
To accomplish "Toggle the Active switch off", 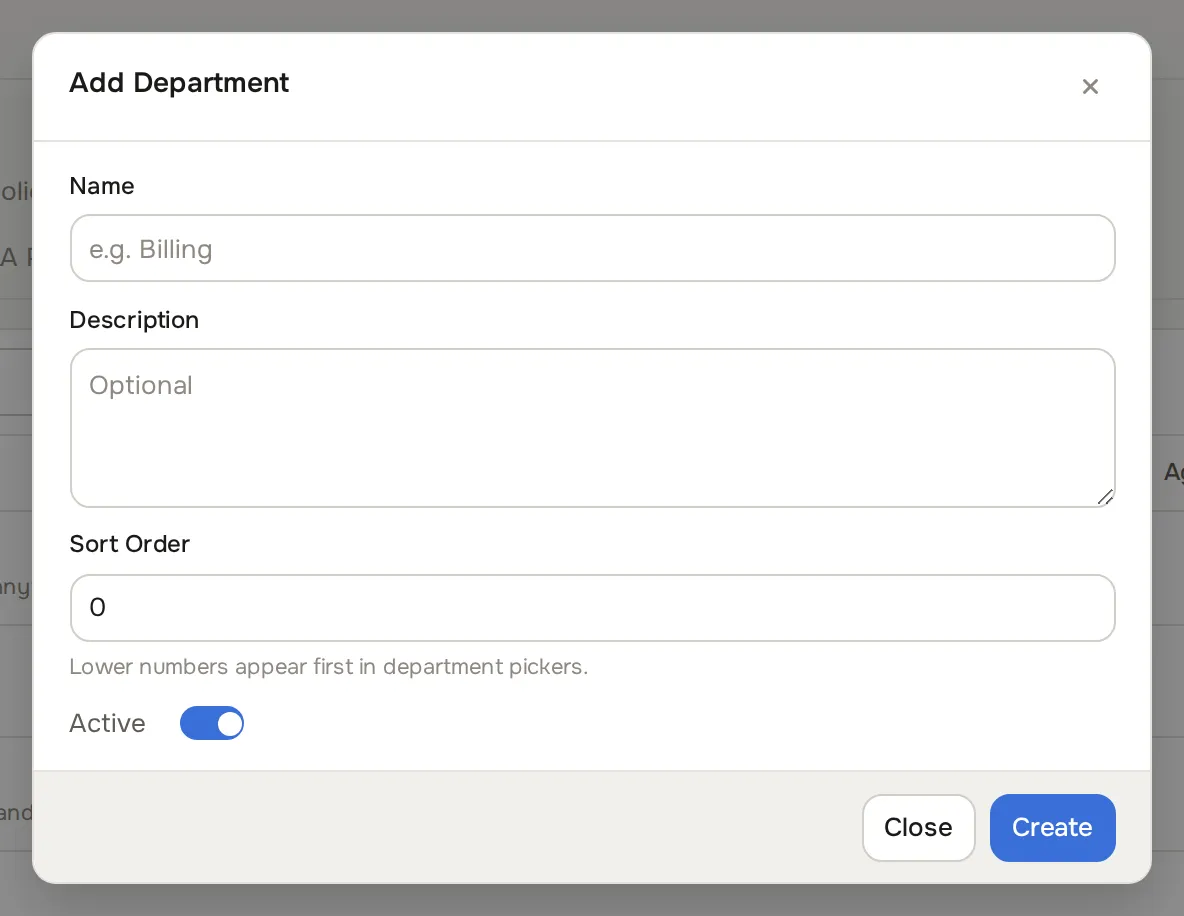I will [x=211, y=723].
